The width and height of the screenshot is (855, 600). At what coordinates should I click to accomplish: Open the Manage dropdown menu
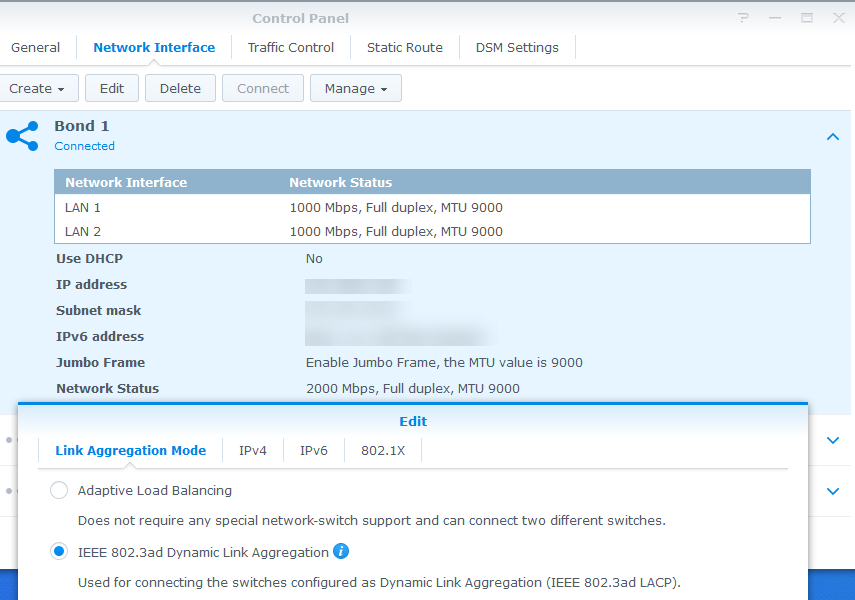coord(355,88)
